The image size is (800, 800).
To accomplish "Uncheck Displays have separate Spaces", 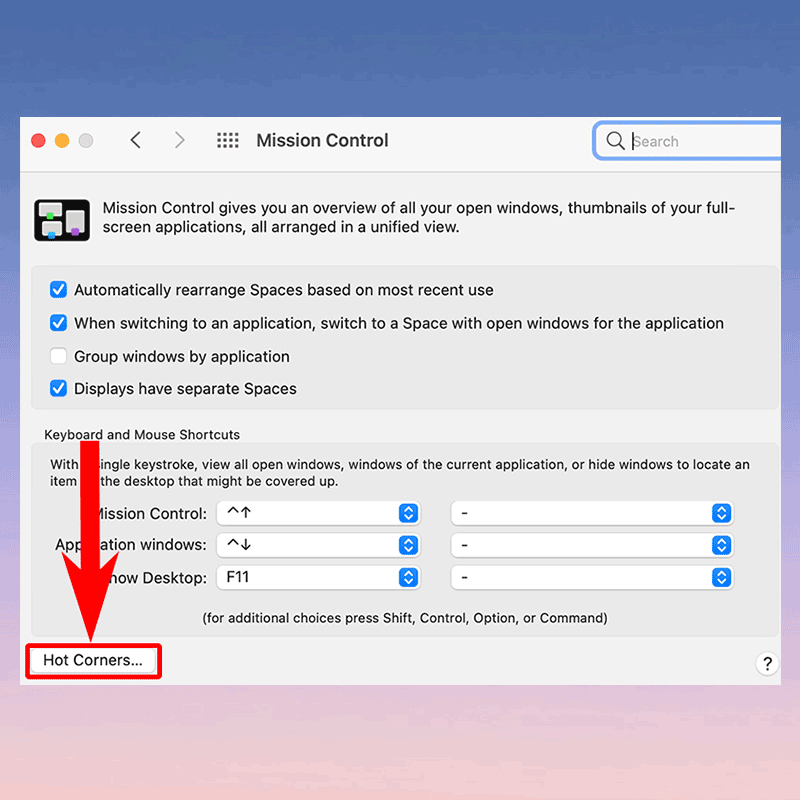I will click(x=58, y=388).
